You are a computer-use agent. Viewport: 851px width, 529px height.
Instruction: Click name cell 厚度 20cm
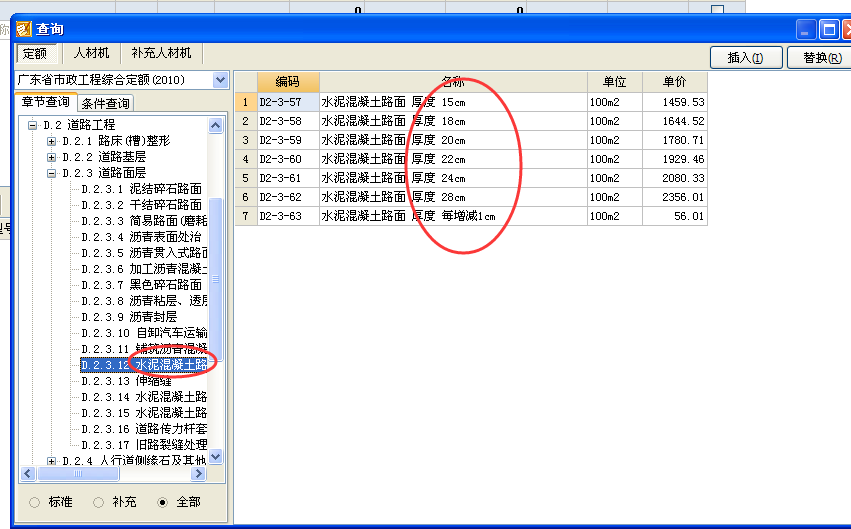click(453, 140)
